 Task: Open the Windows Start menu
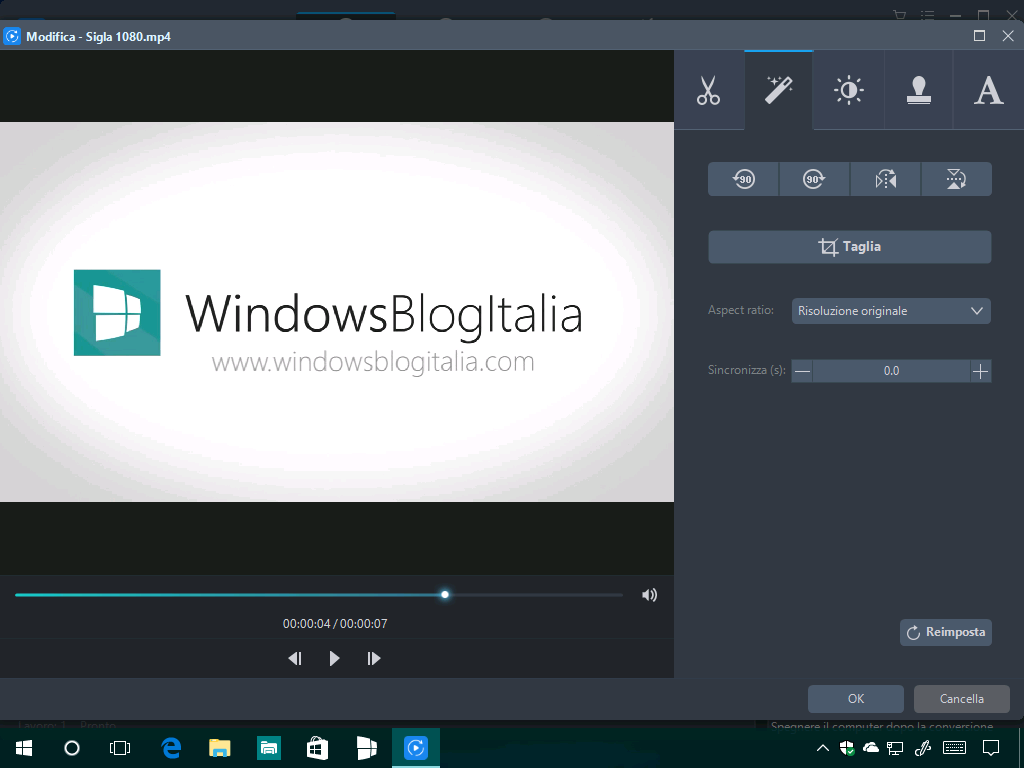[x=24, y=748]
